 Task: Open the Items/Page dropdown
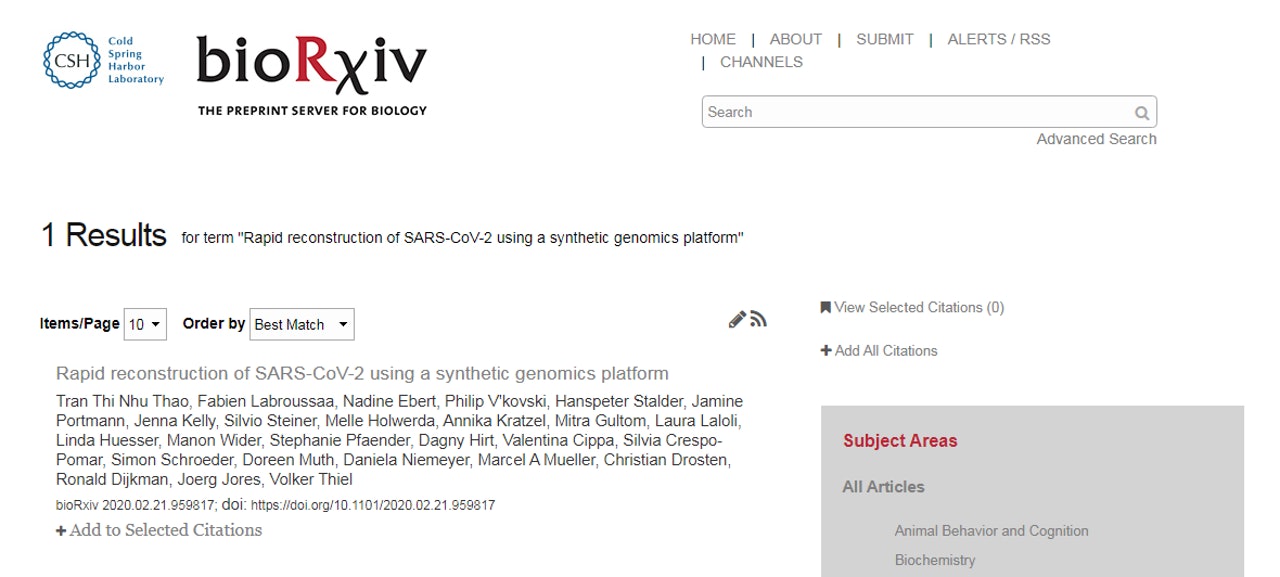(x=145, y=324)
